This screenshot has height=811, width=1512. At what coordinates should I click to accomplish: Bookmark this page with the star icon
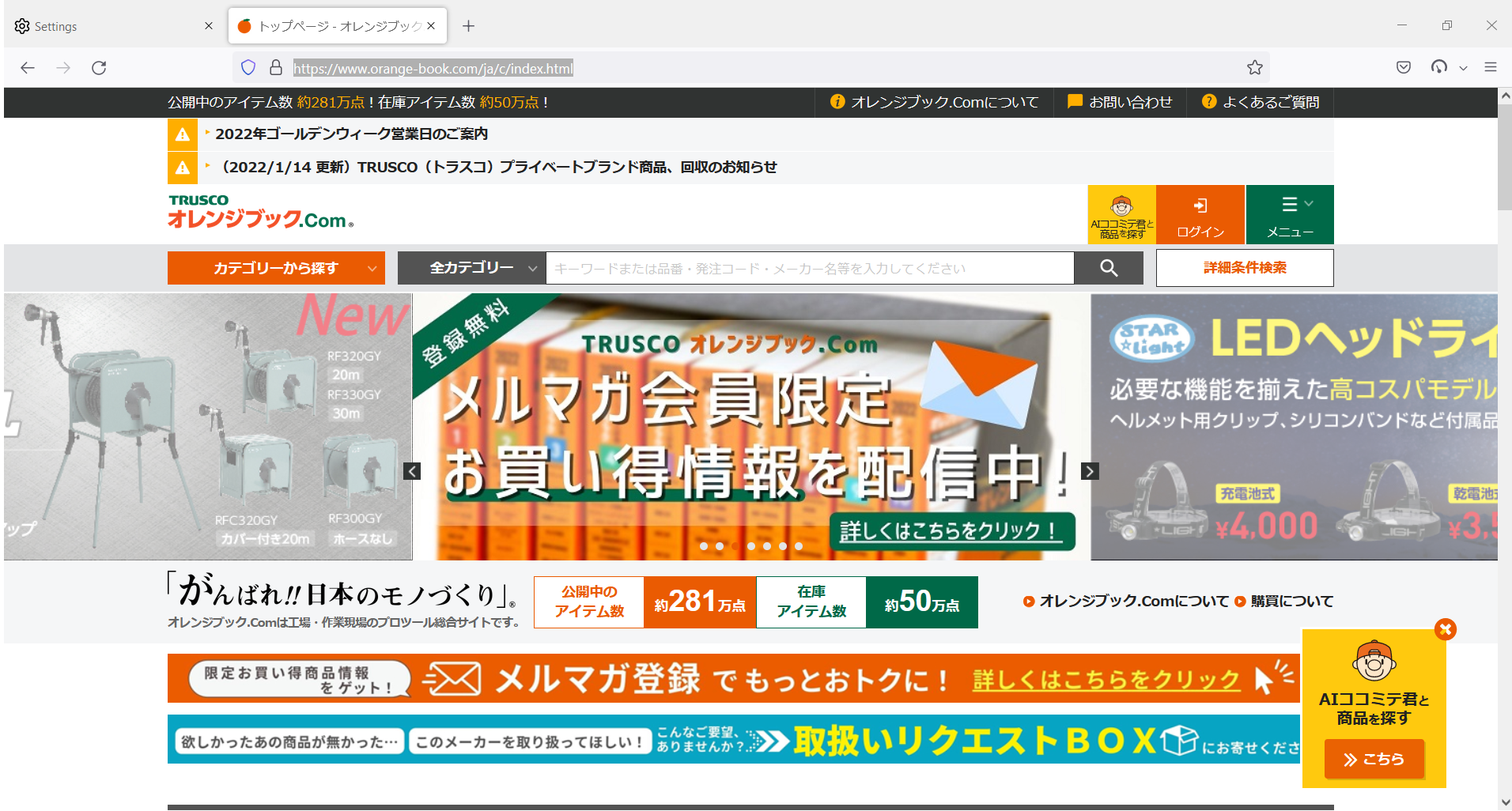click(1255, 68)
